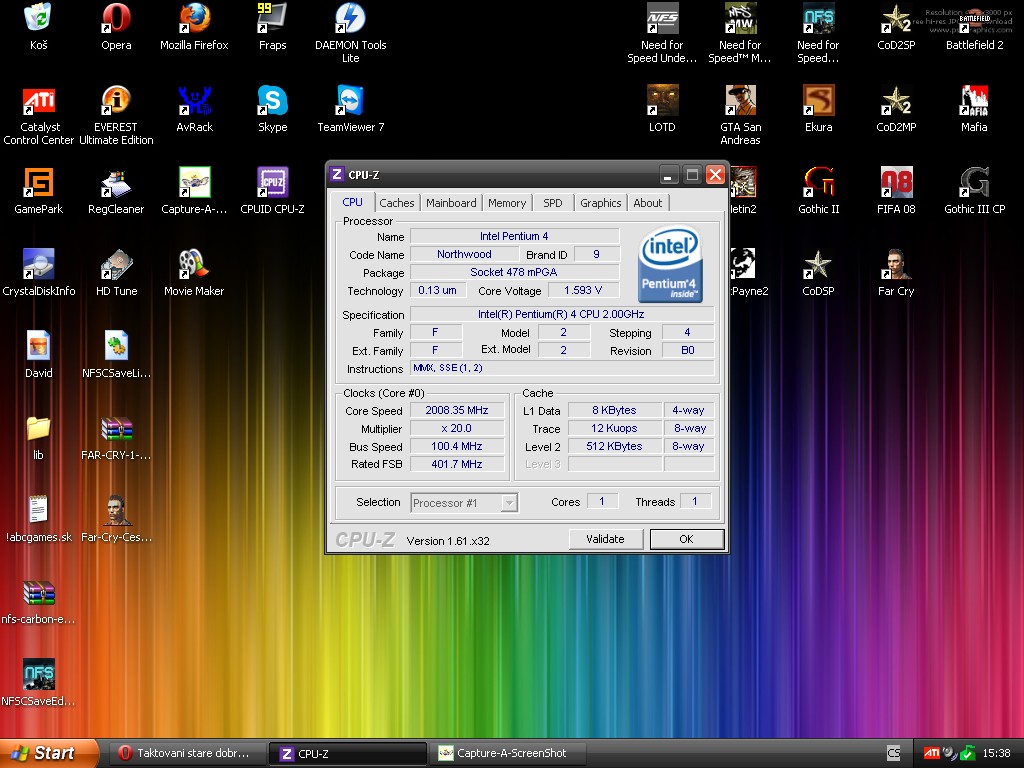Screen dimensions: 1024x768
Task: Open the Fraps desktop shortcut
Action: [x=272, y=19]
